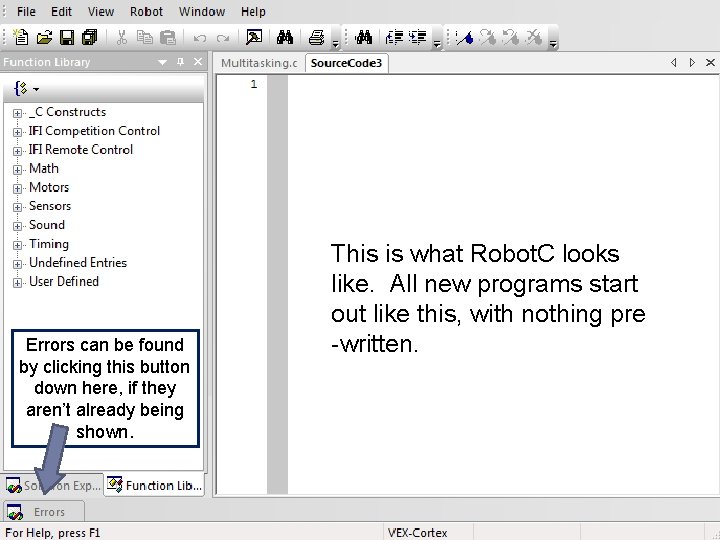Open the bookmark toolbar overflow arrow
The height and width of the screenshot is (540, 720).
[x=553, y=44]
